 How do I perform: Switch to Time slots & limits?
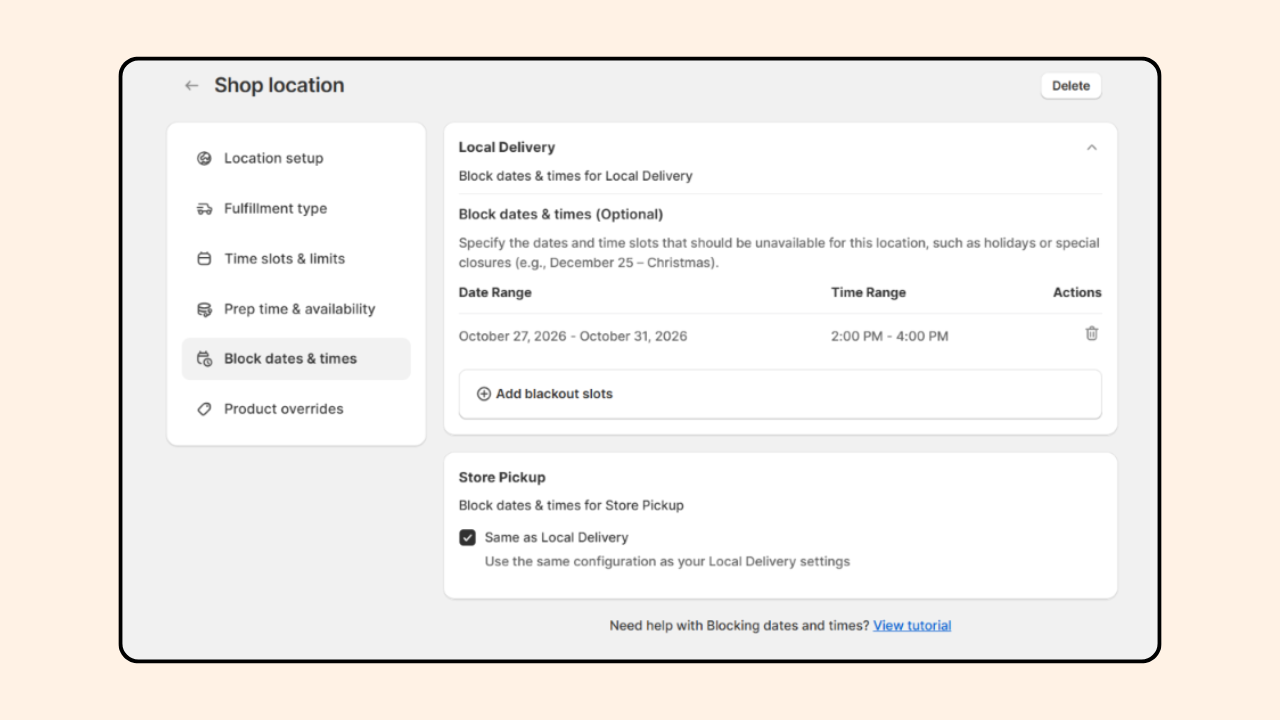pyautogui.click(x=296, y=259)
